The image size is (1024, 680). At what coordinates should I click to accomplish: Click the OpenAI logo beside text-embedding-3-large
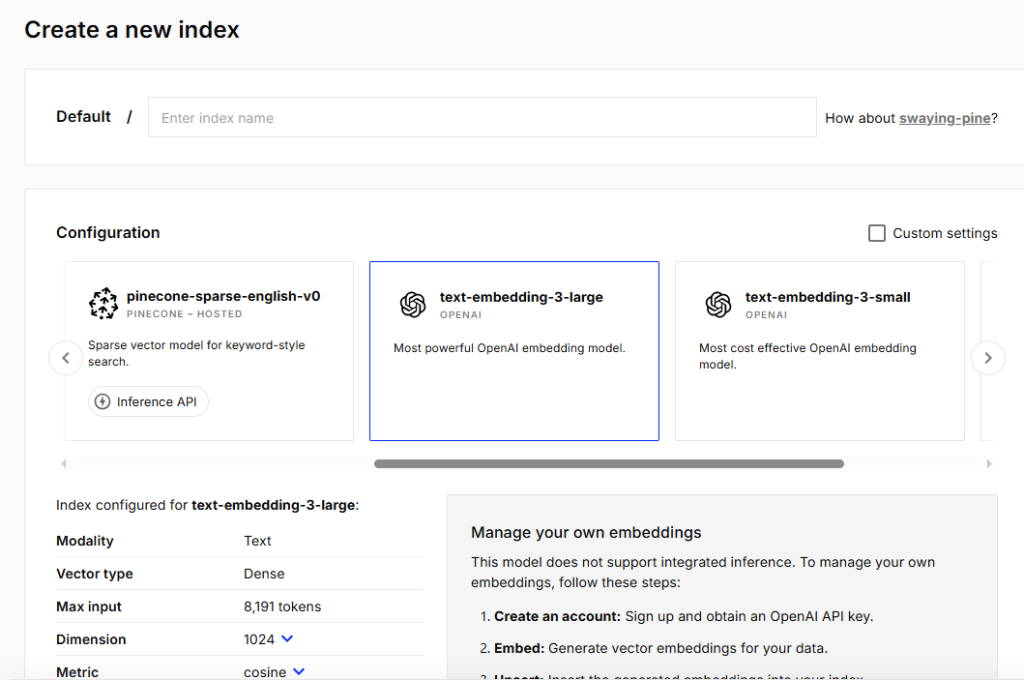tap(412, 305)
